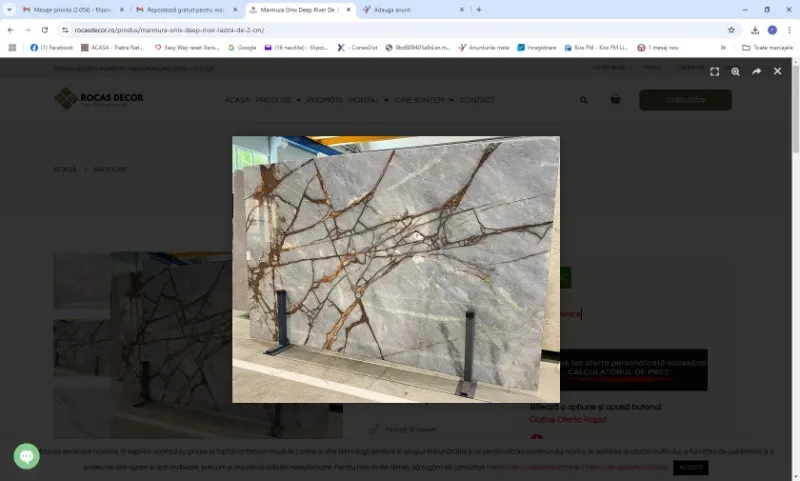The width and height of the screenshot is (800, 481).
Task: Open the apps grid in bookmarks bar
Action: [x=12, y=47]
